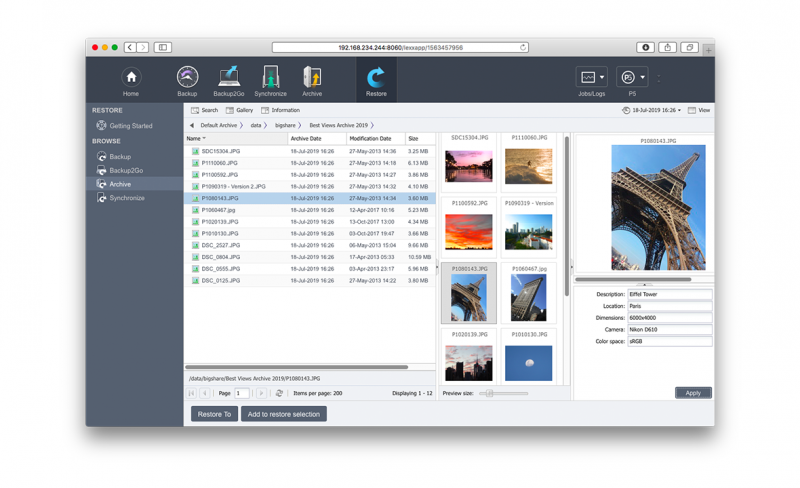800x488 pixels.
Task: Open the browser downloads icon
Action: 645,47
